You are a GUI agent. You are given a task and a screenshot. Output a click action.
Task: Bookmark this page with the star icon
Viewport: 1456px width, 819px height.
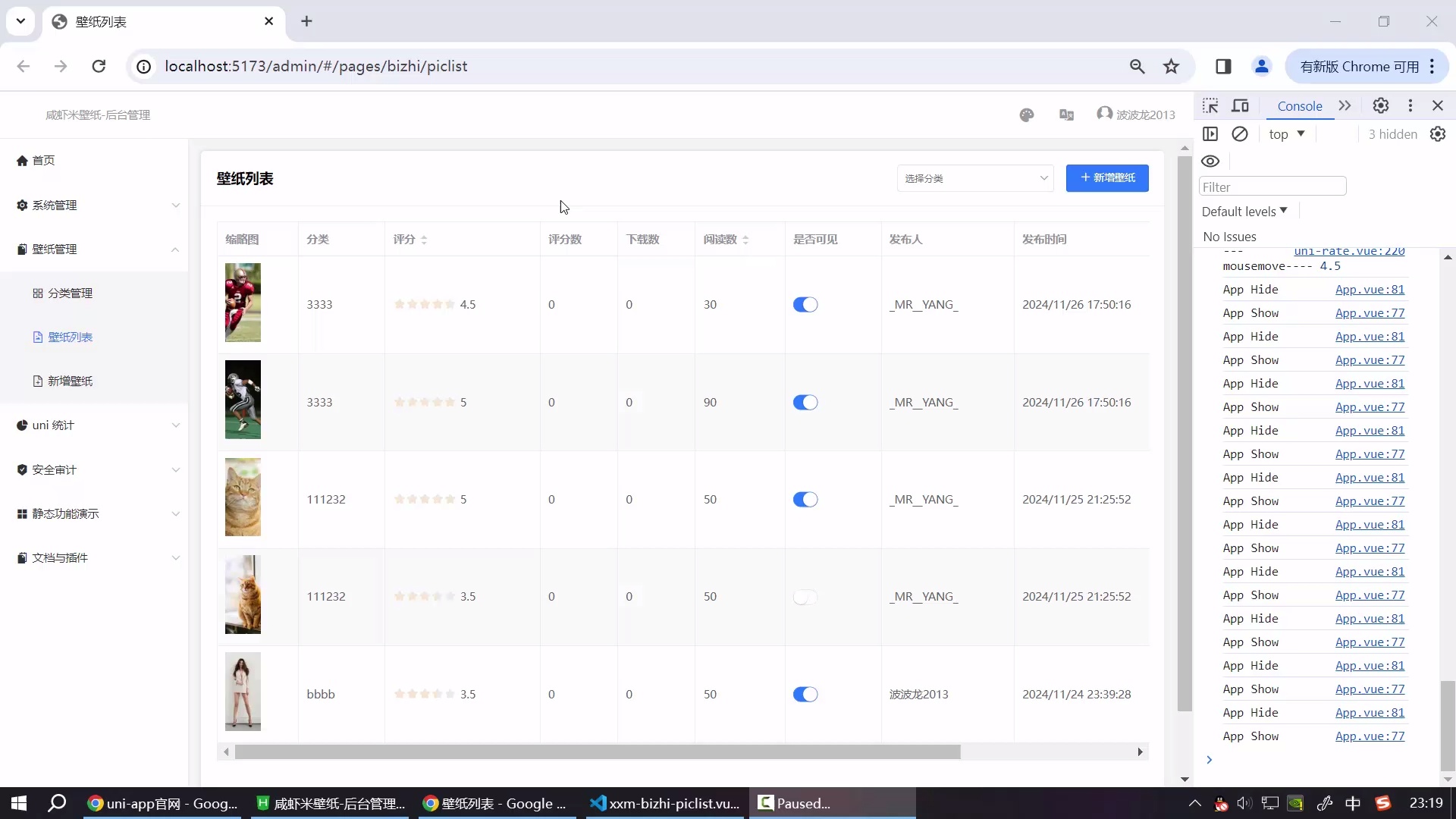(x=1172, y=67)
